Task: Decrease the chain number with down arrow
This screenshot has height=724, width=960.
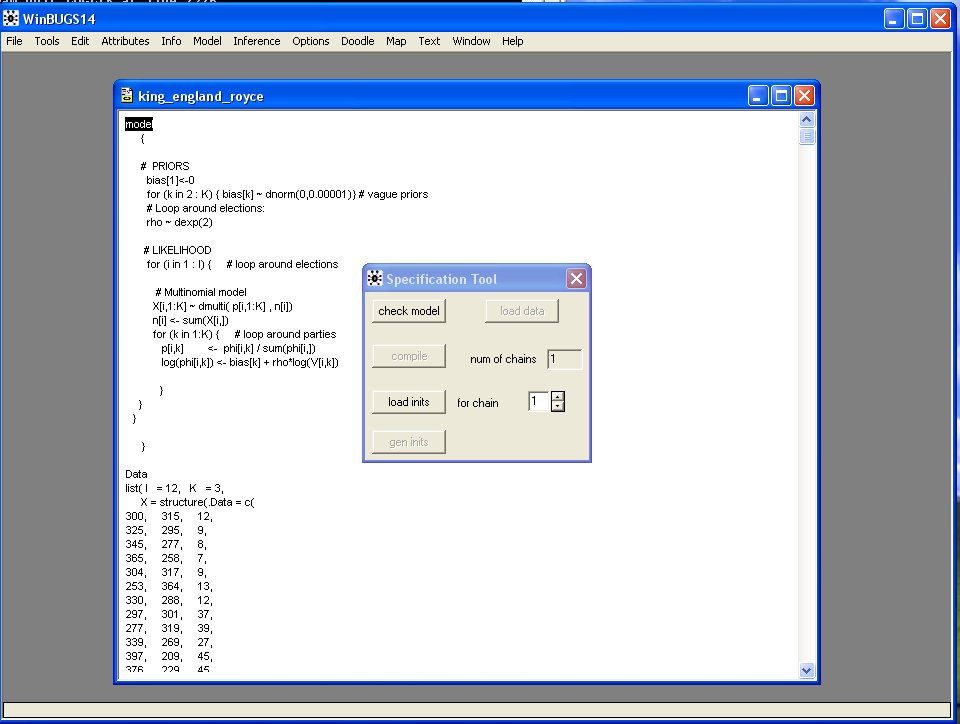Action: 558,406
